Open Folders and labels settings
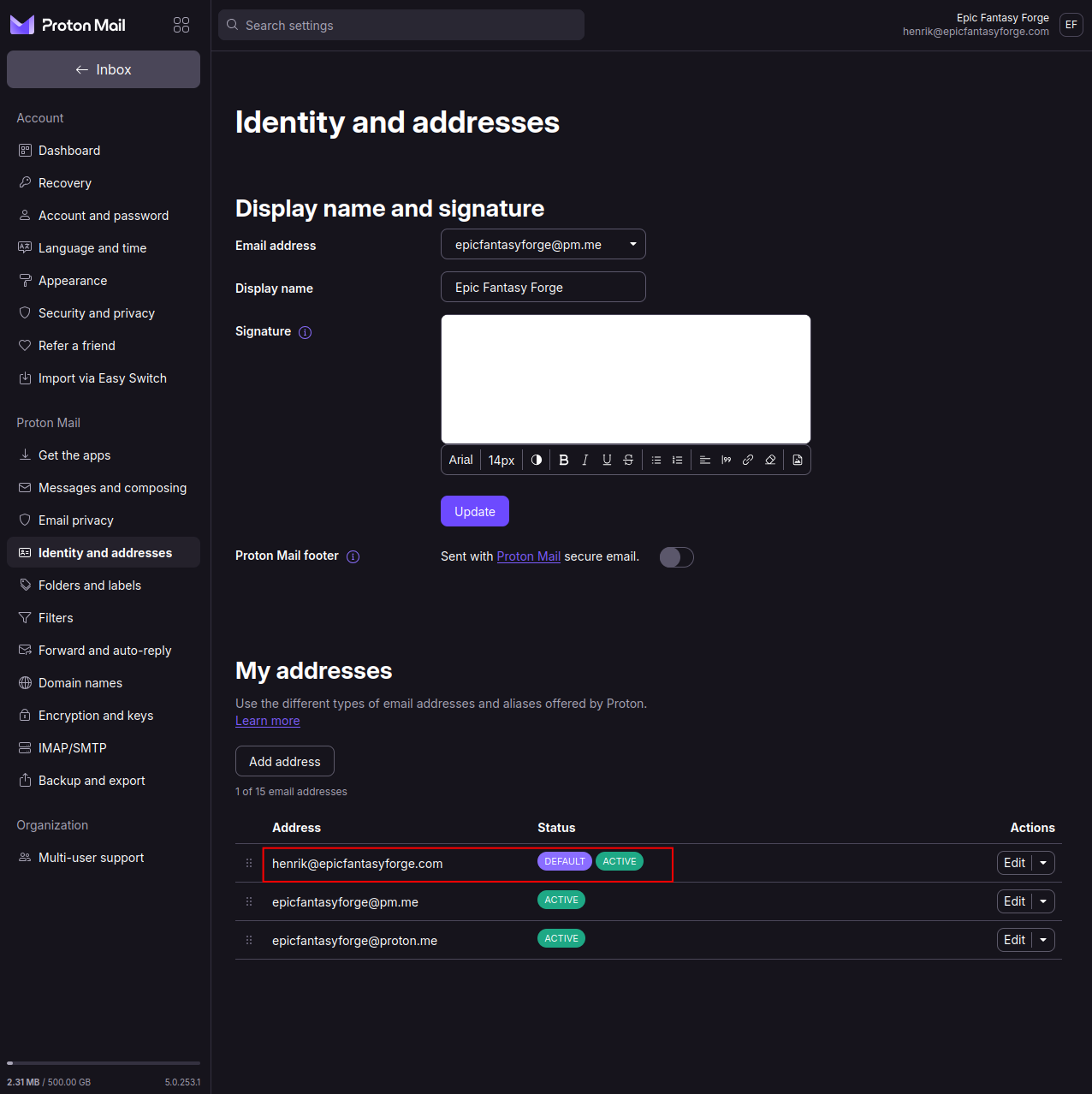Screen dimensions: 1092x1094 pos(104,586)
